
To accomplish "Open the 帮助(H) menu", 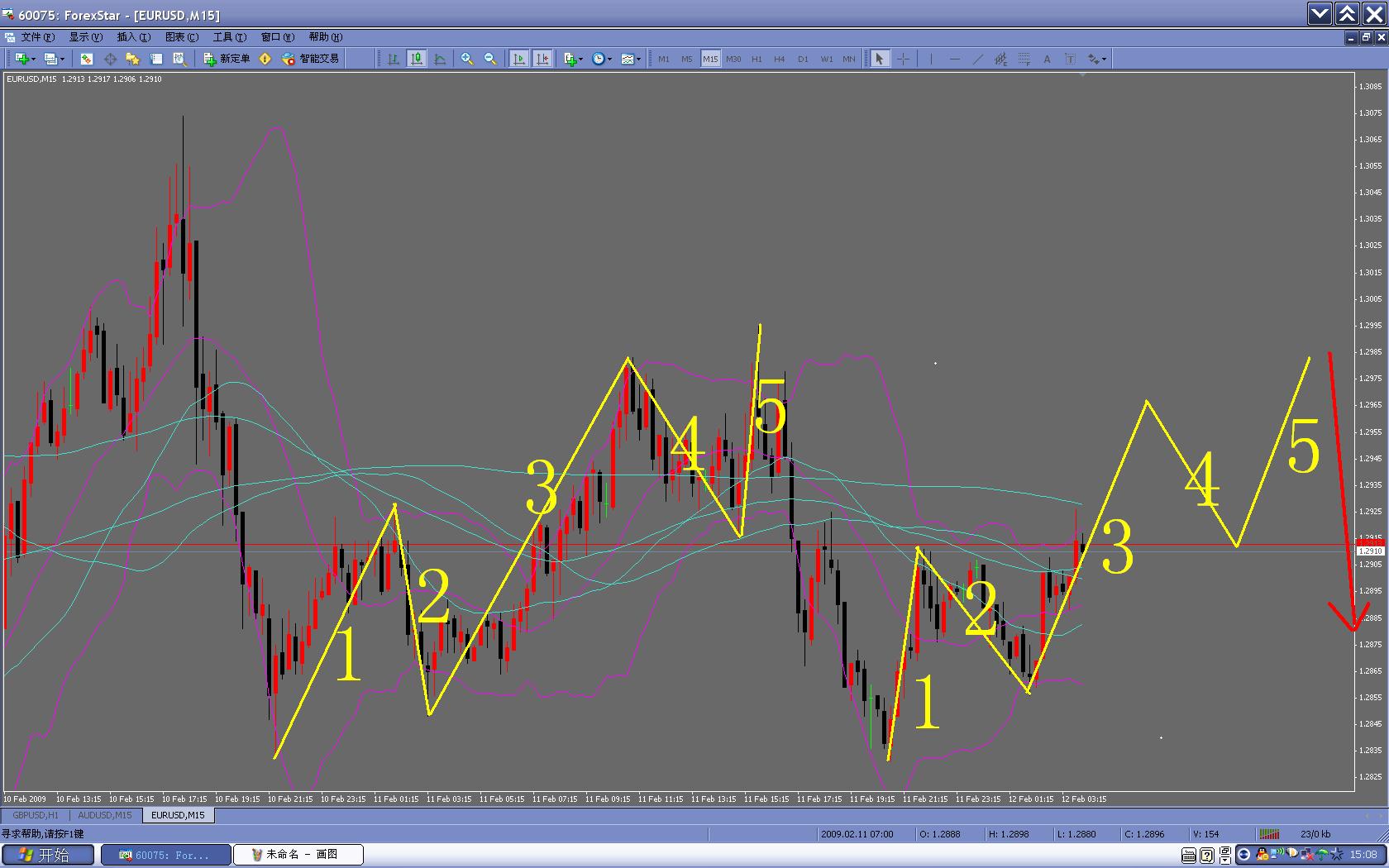I will (325, 37).
